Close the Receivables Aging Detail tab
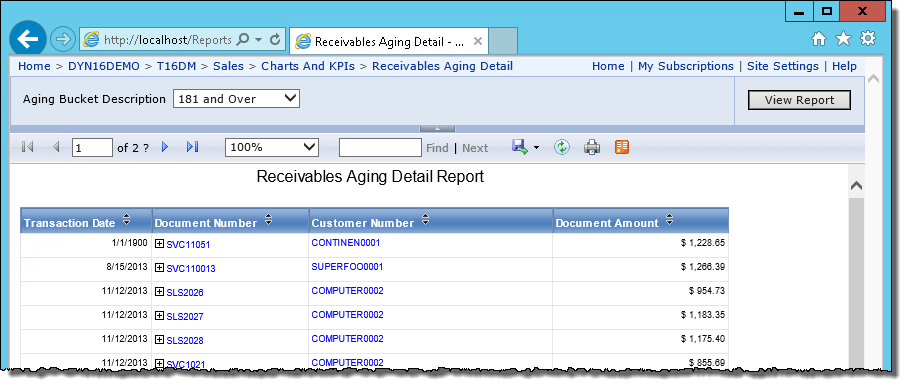Viewport: 907px width, 389px height. coord(477,41)
